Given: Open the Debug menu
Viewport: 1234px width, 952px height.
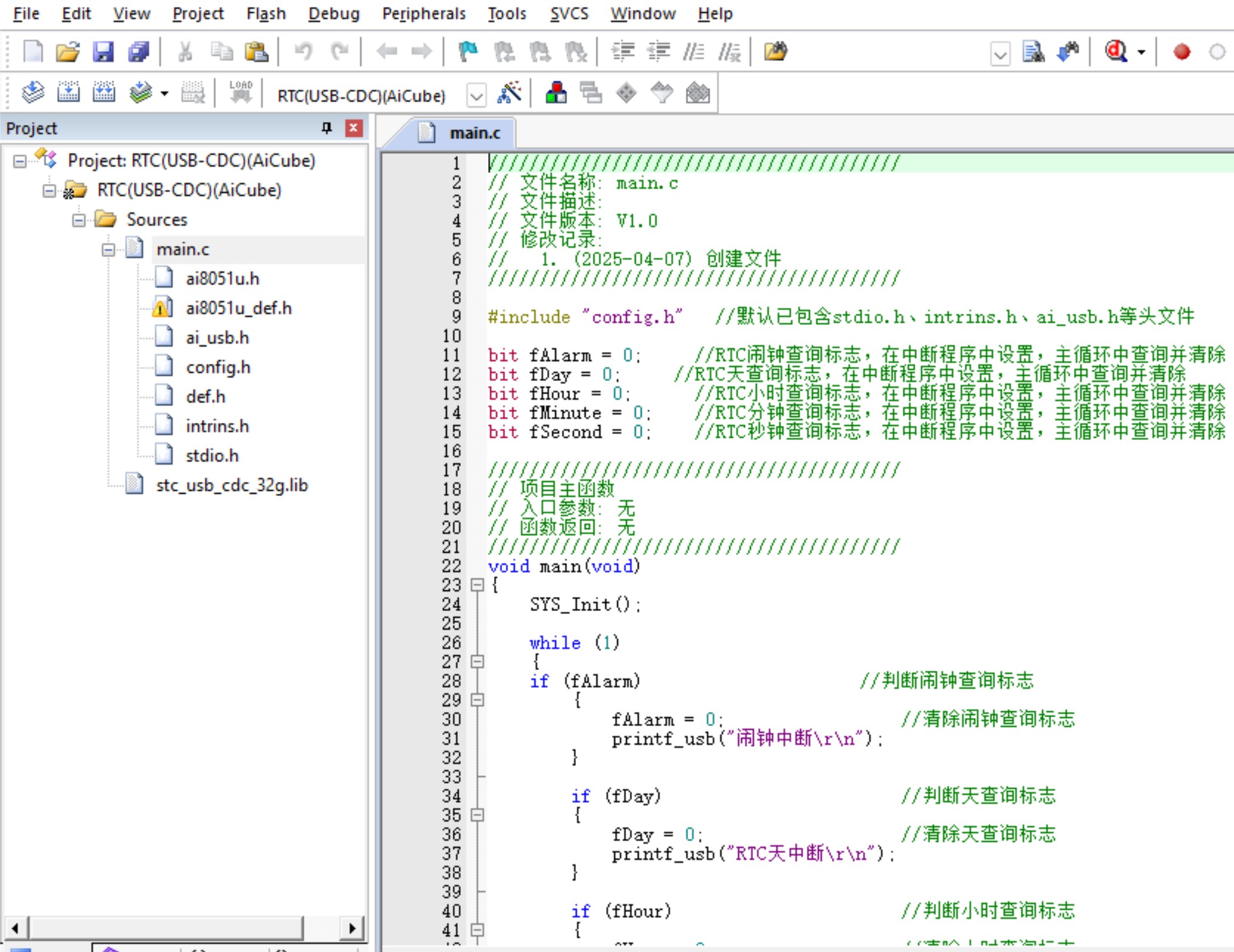Looking at the screenshot, I should pyautogui.click(x=333, y=13).
